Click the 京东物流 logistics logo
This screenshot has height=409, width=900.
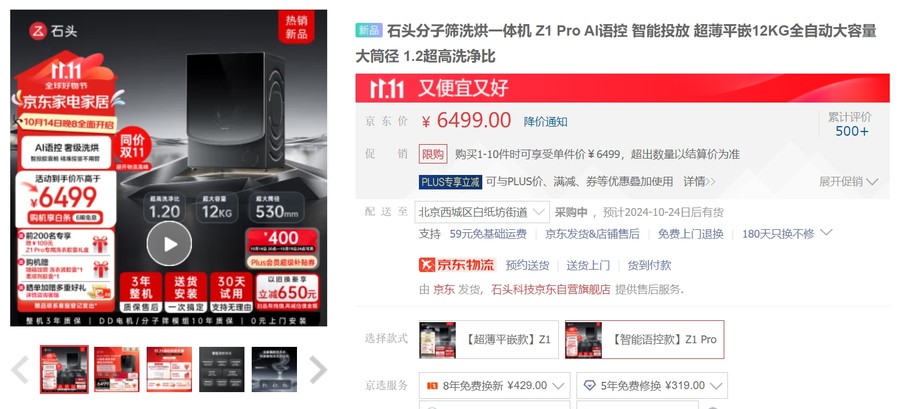tap(457, 264)
